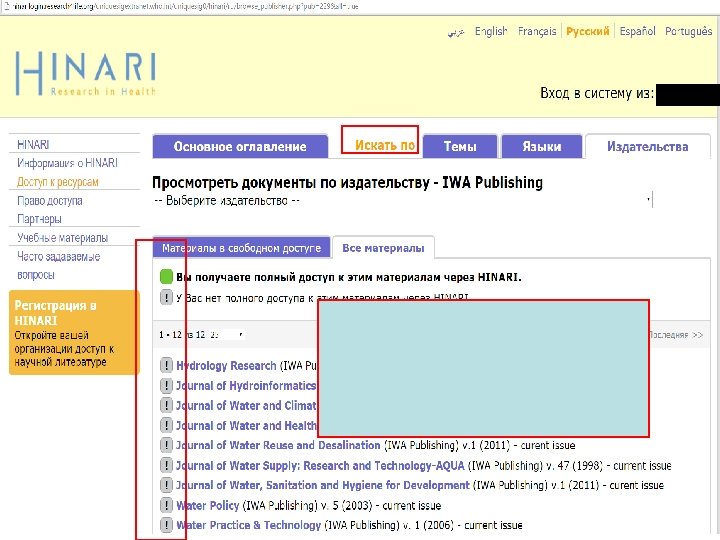
Task: Switch language to Français
Action: coord(537,31)
